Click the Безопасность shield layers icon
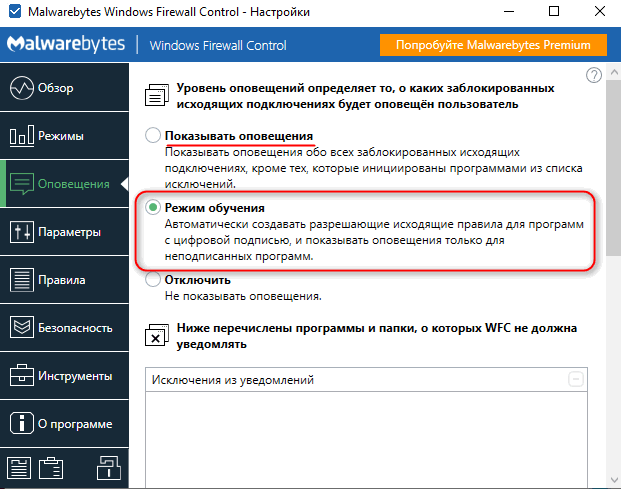The width and height of the screenshot is (621, 489). 22,327
